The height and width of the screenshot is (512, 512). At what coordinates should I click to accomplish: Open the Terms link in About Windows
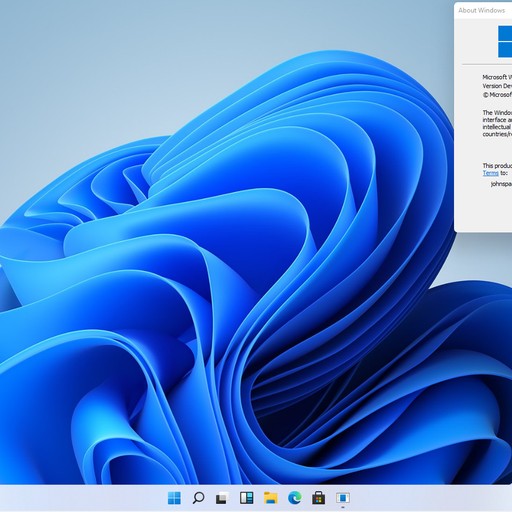490,173
